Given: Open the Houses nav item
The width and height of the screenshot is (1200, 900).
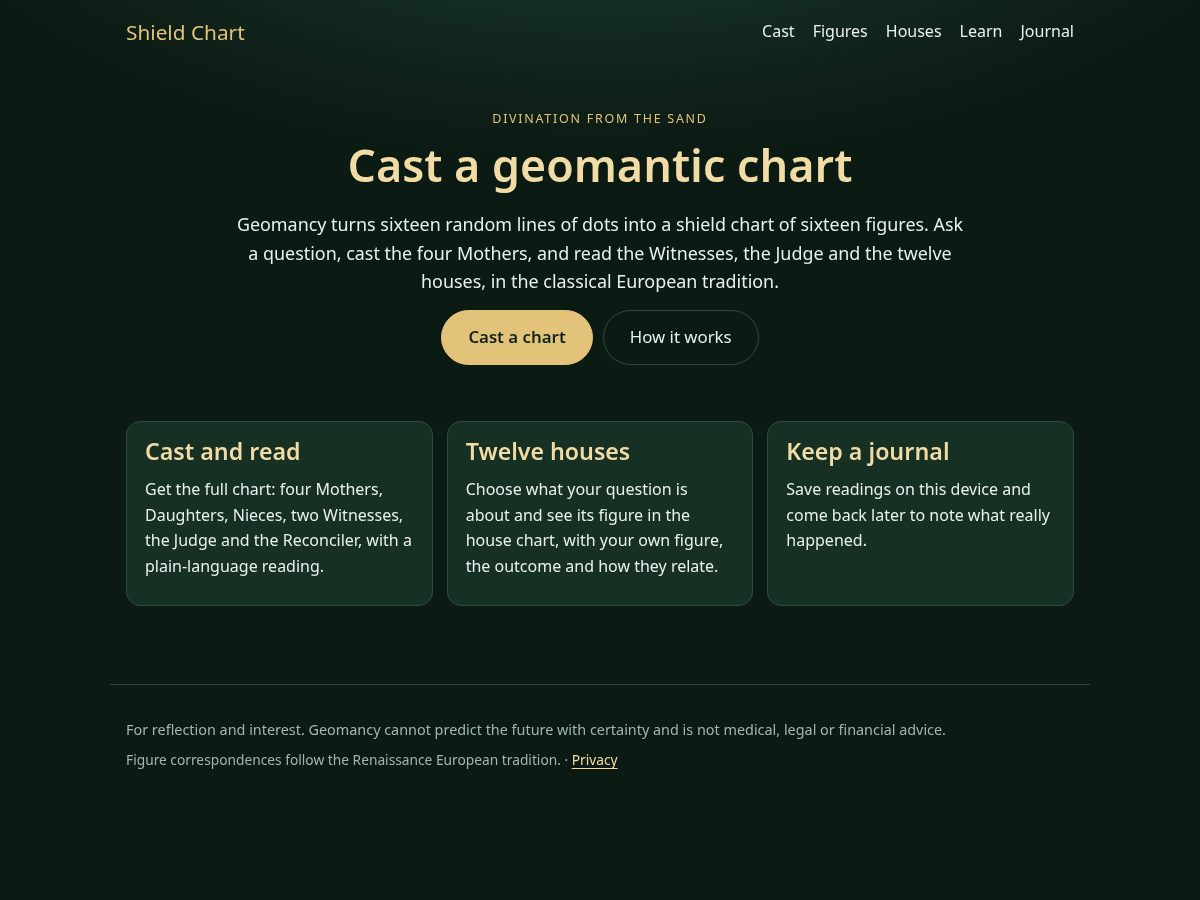Looking at the screenshot, I should click(x=913, y=31).
